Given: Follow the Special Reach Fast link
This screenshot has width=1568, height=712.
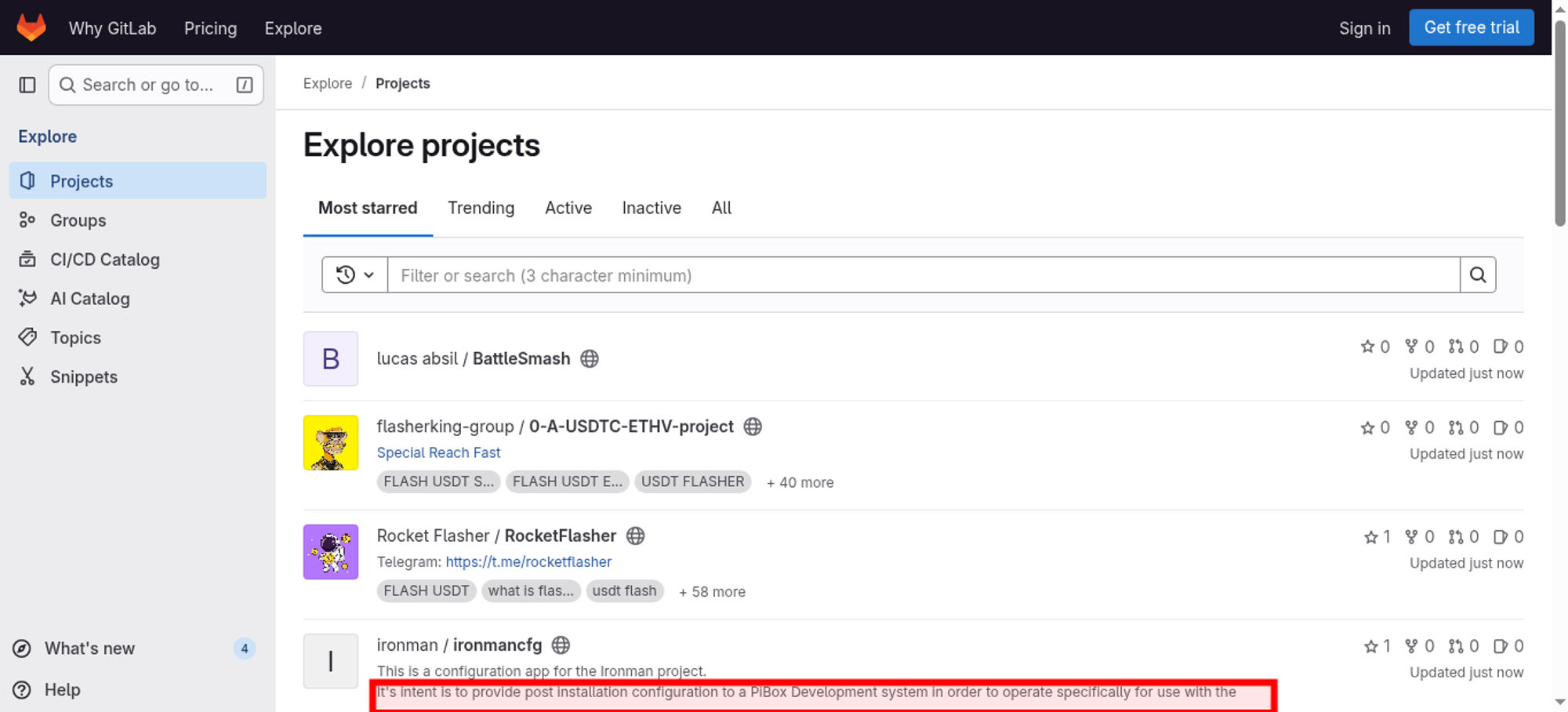Looking at the screenshot, I should pyautogui.click(x=438, y=453).
